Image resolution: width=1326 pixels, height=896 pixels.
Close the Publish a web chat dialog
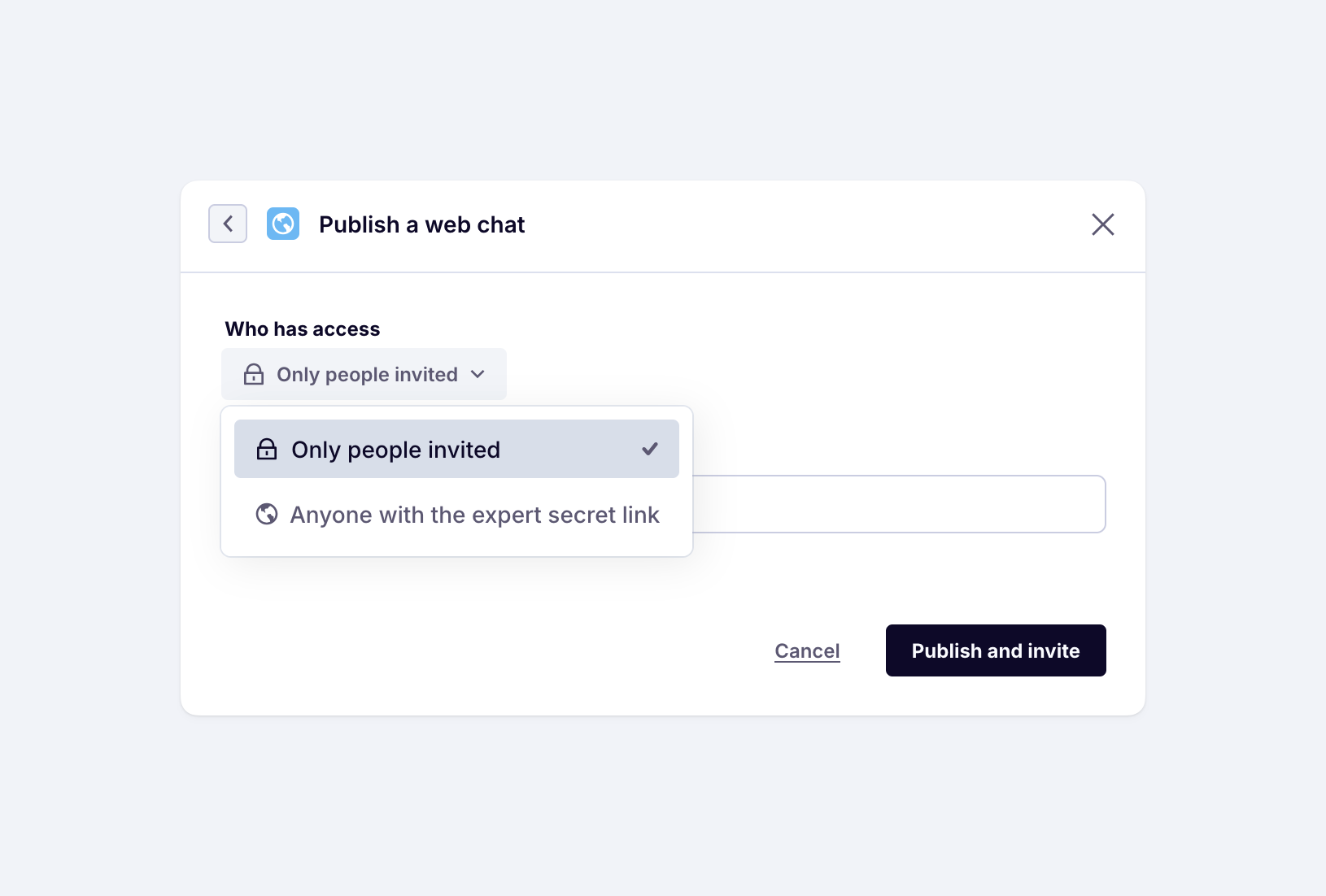coord(1102,224)
